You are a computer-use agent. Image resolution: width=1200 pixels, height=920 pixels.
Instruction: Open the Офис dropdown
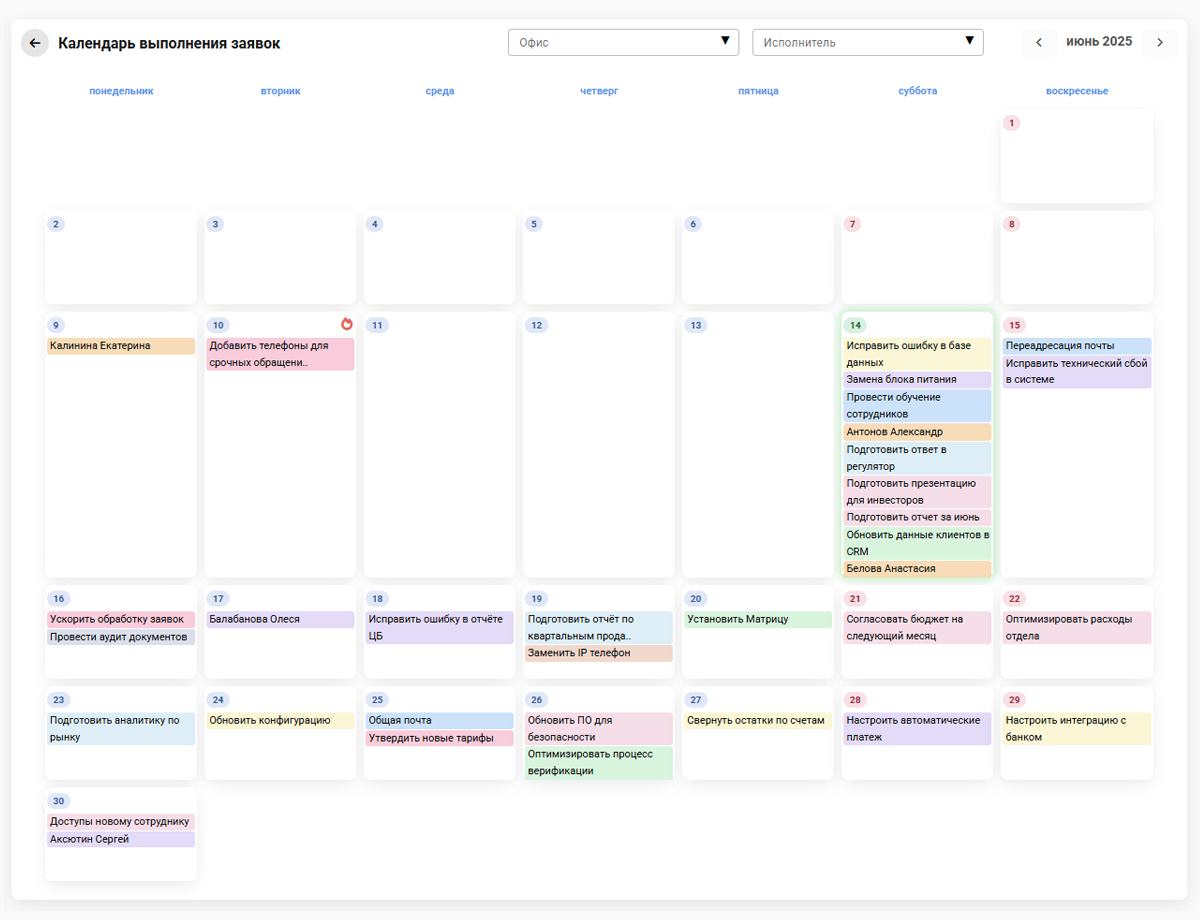tap(610, 42)
